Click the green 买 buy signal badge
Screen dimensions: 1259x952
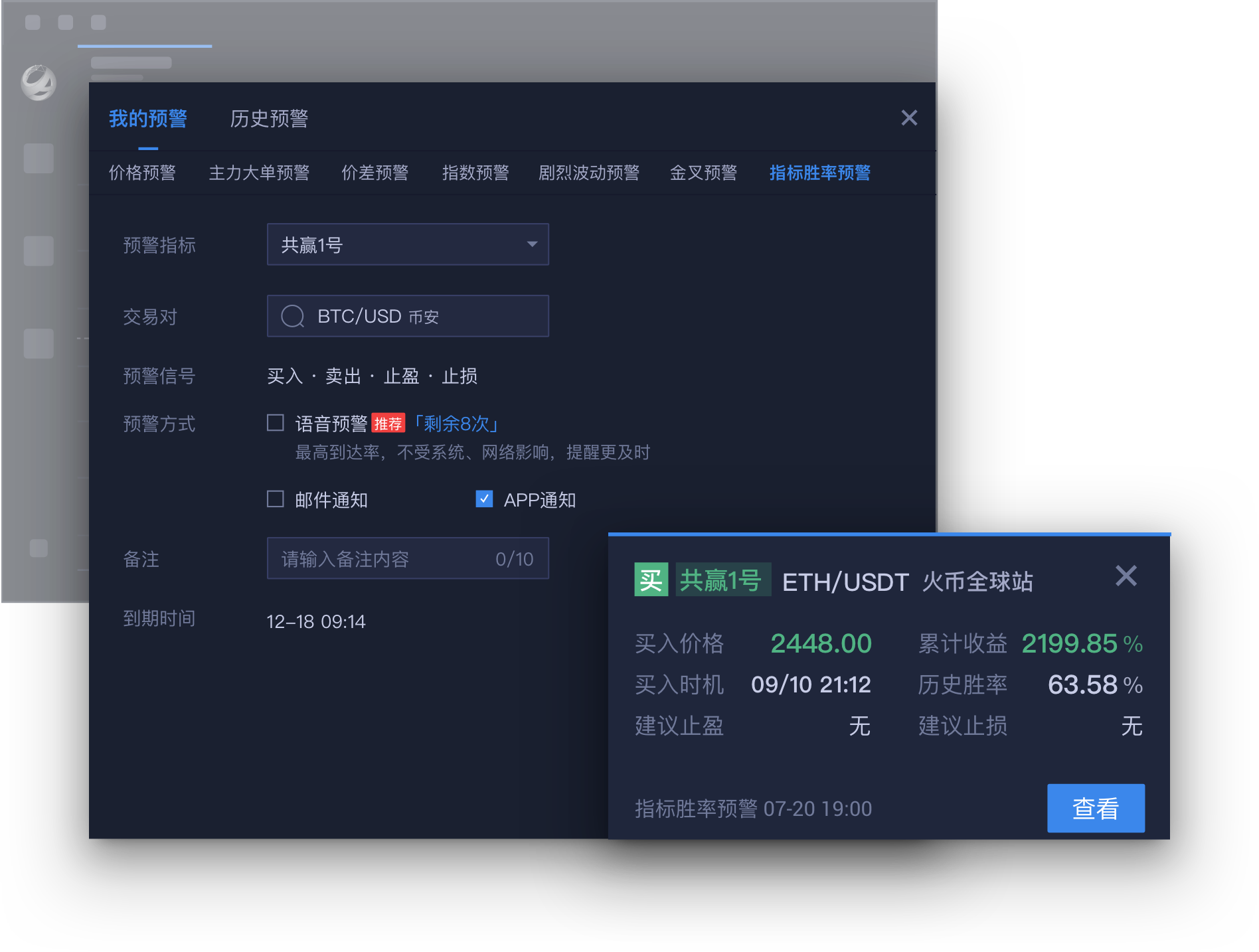point(651,580)
